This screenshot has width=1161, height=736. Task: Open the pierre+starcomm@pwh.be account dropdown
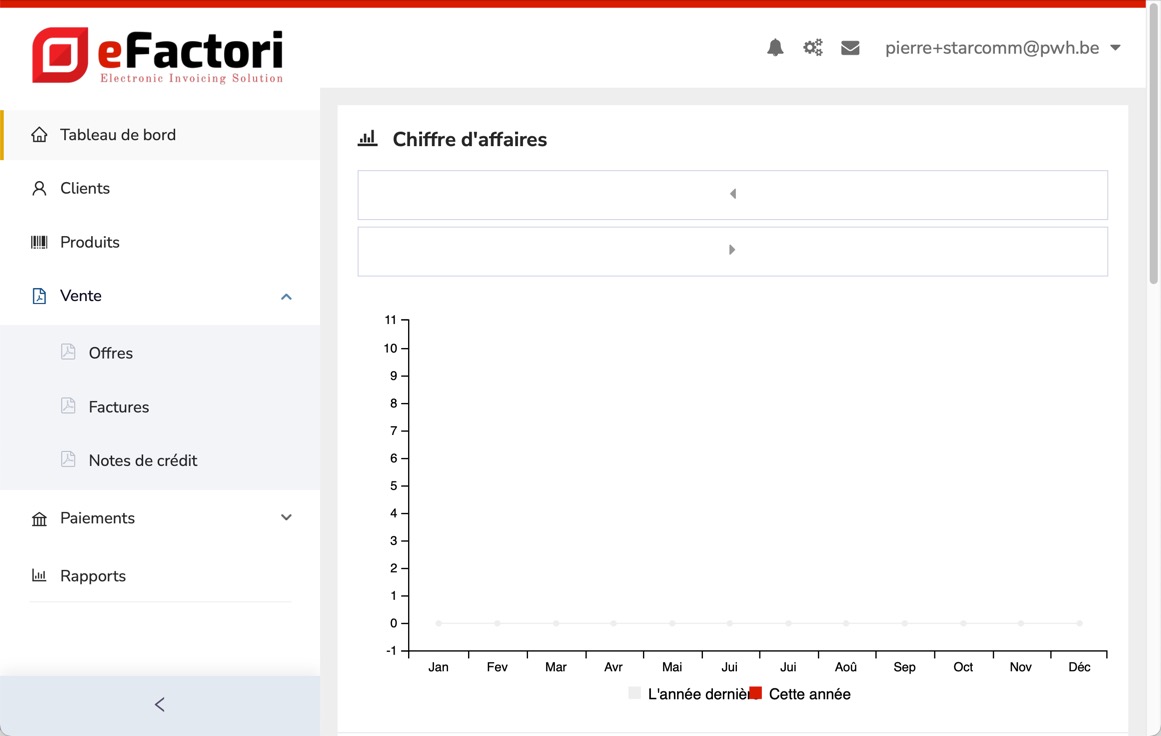[x=1002, y=48]
